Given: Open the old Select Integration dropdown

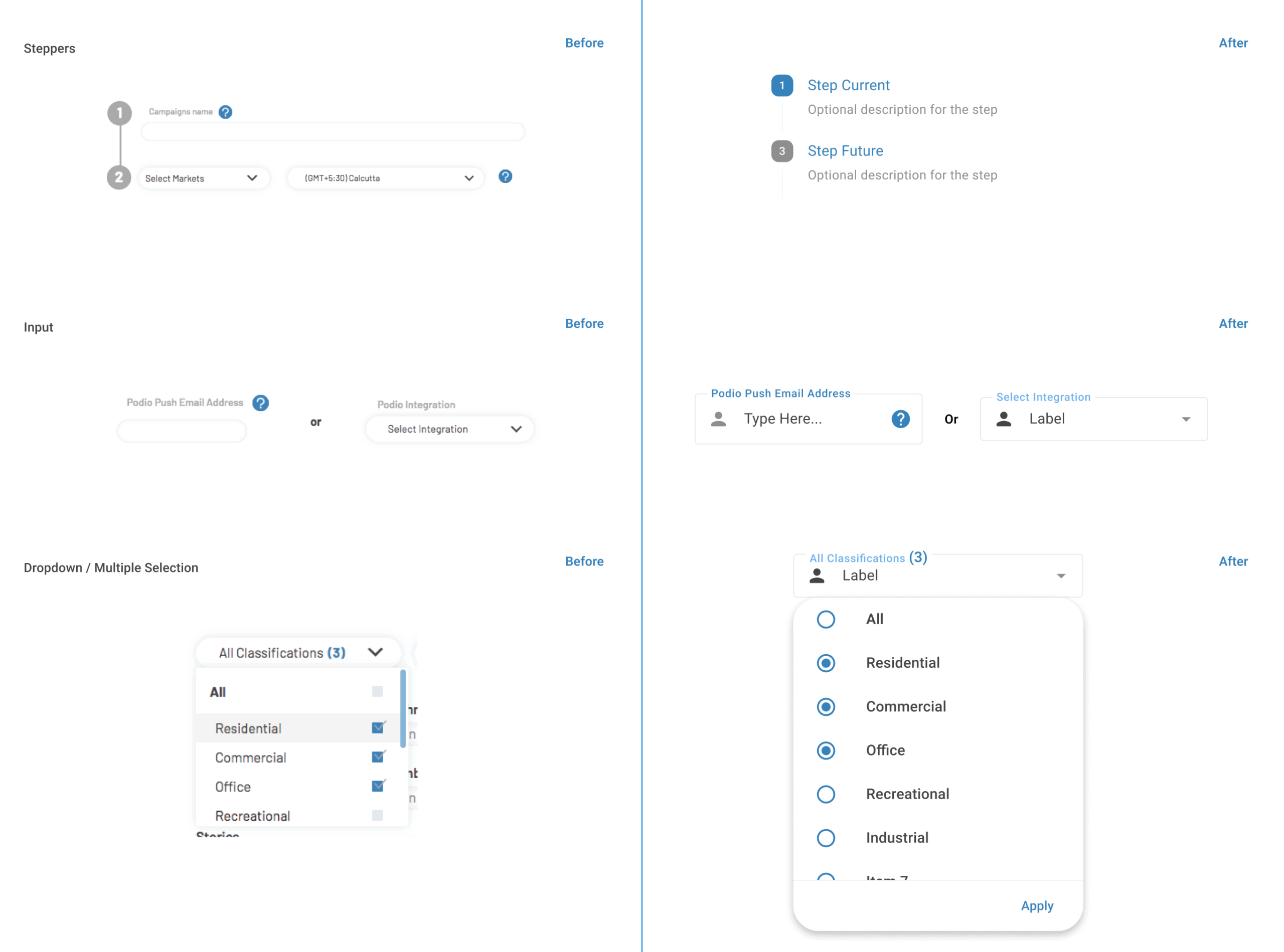Looking at the screenshot, I should point(450,429).
